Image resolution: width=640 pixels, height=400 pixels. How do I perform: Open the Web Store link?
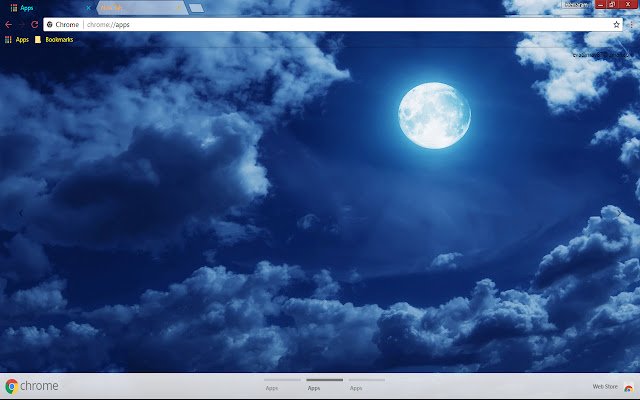point(605,387)
